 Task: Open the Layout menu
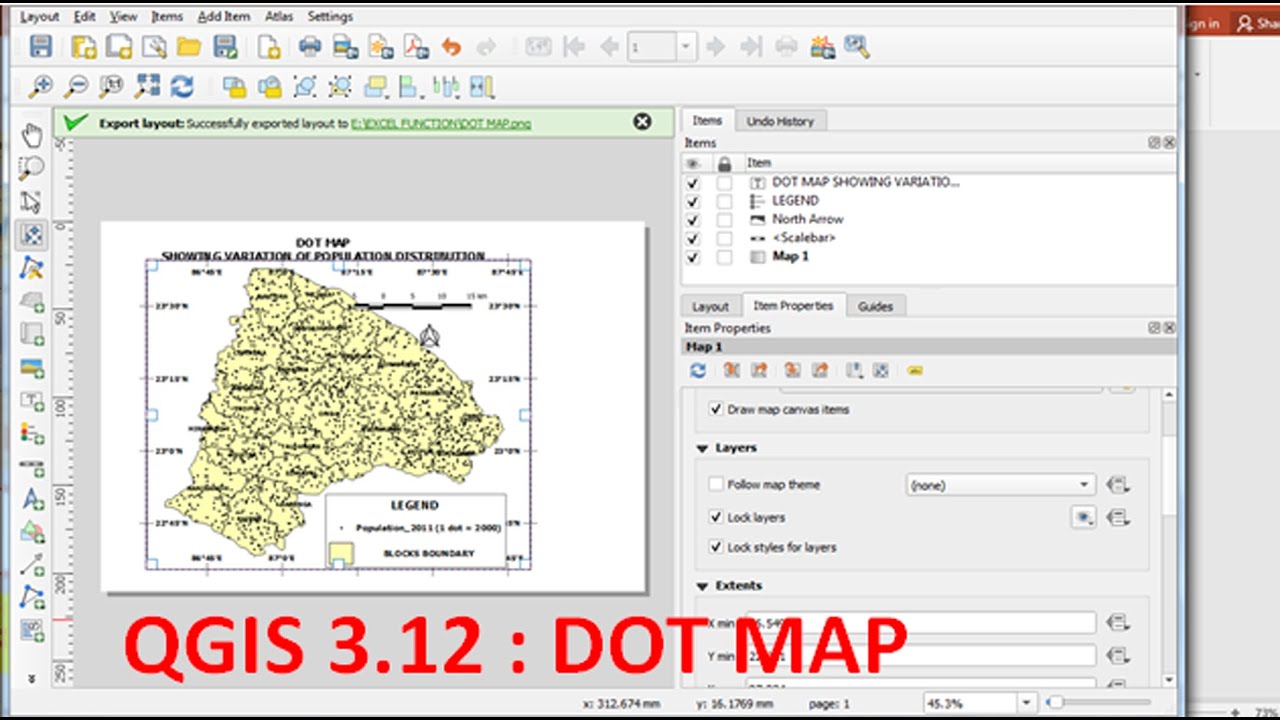[40, 17]
